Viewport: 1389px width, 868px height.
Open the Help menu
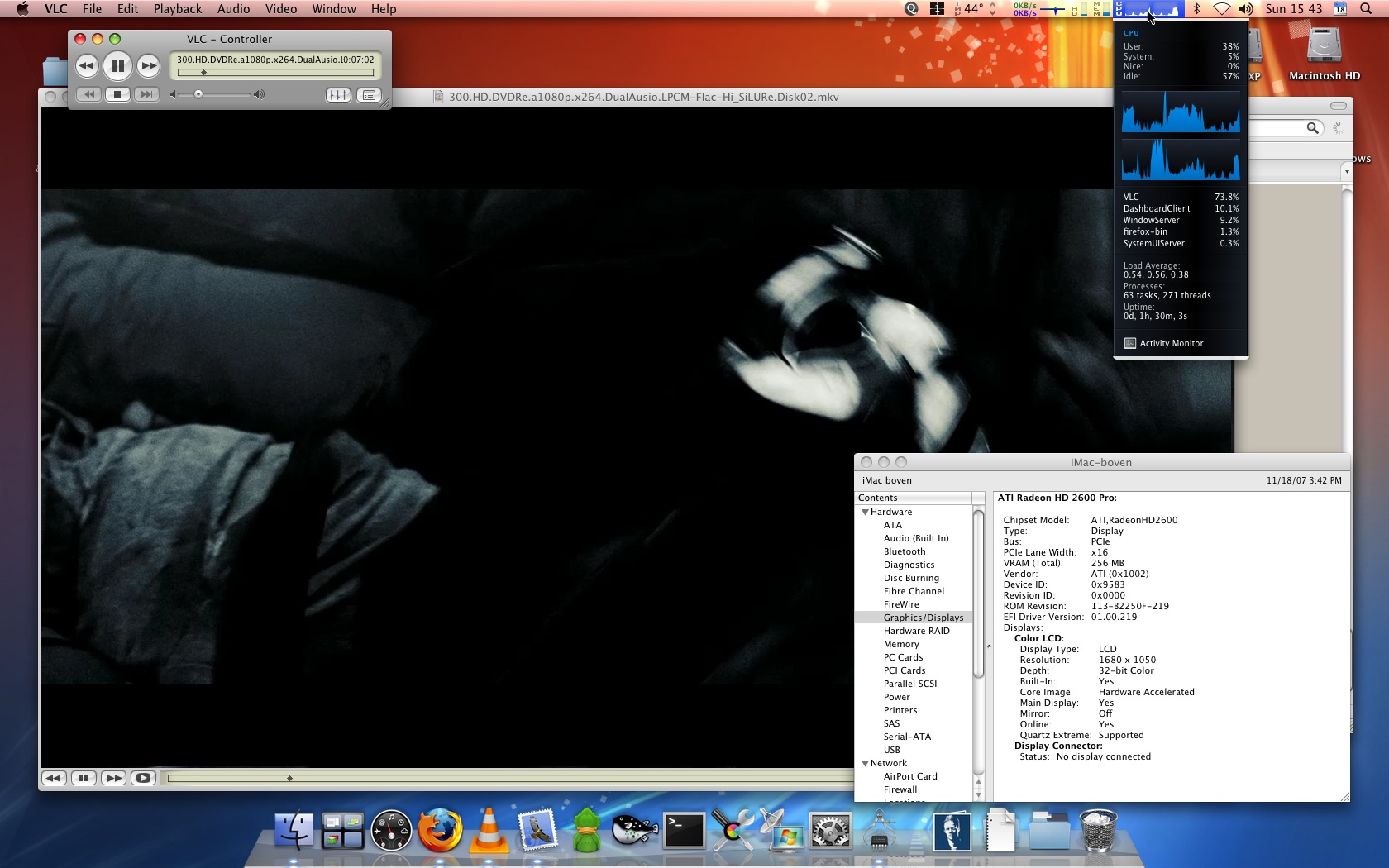(384, 9)
